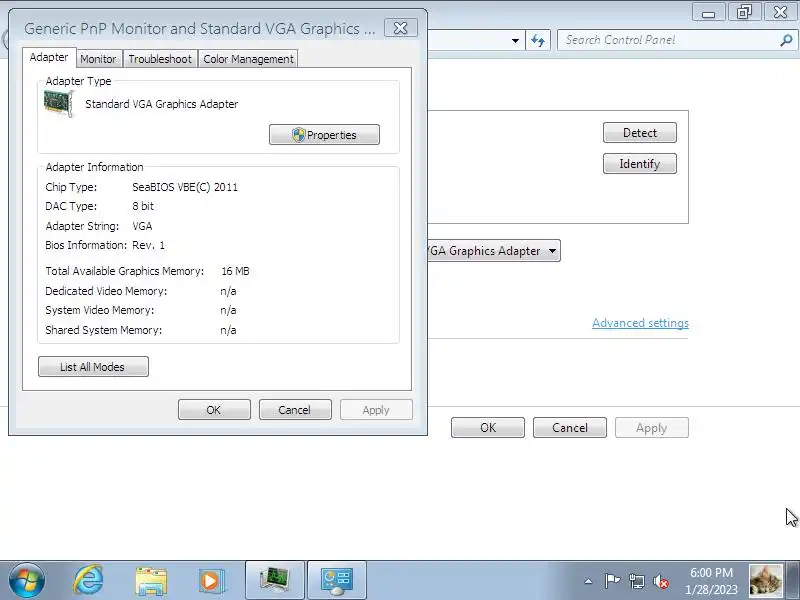Click the muted volume tray icon
The image size is (800, 600).
click(x=661, y=581)
